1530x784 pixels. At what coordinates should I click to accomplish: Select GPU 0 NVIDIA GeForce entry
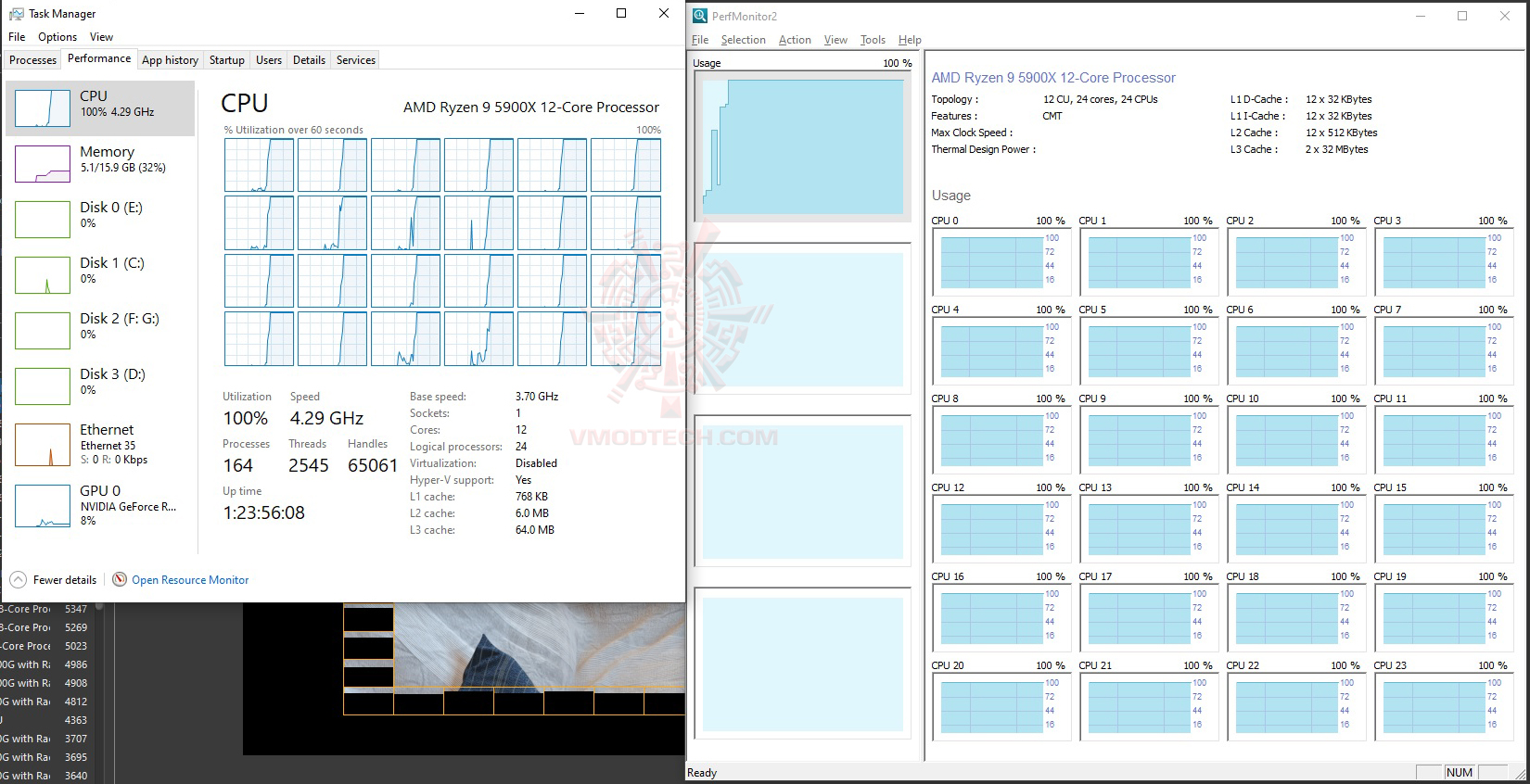click(x=100, y=505)
